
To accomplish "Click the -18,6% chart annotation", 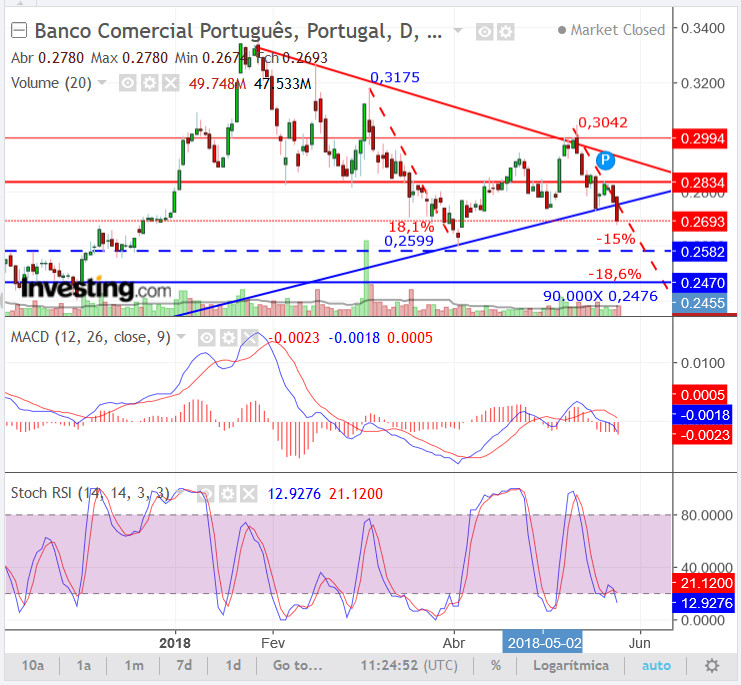I will [614, 274].
